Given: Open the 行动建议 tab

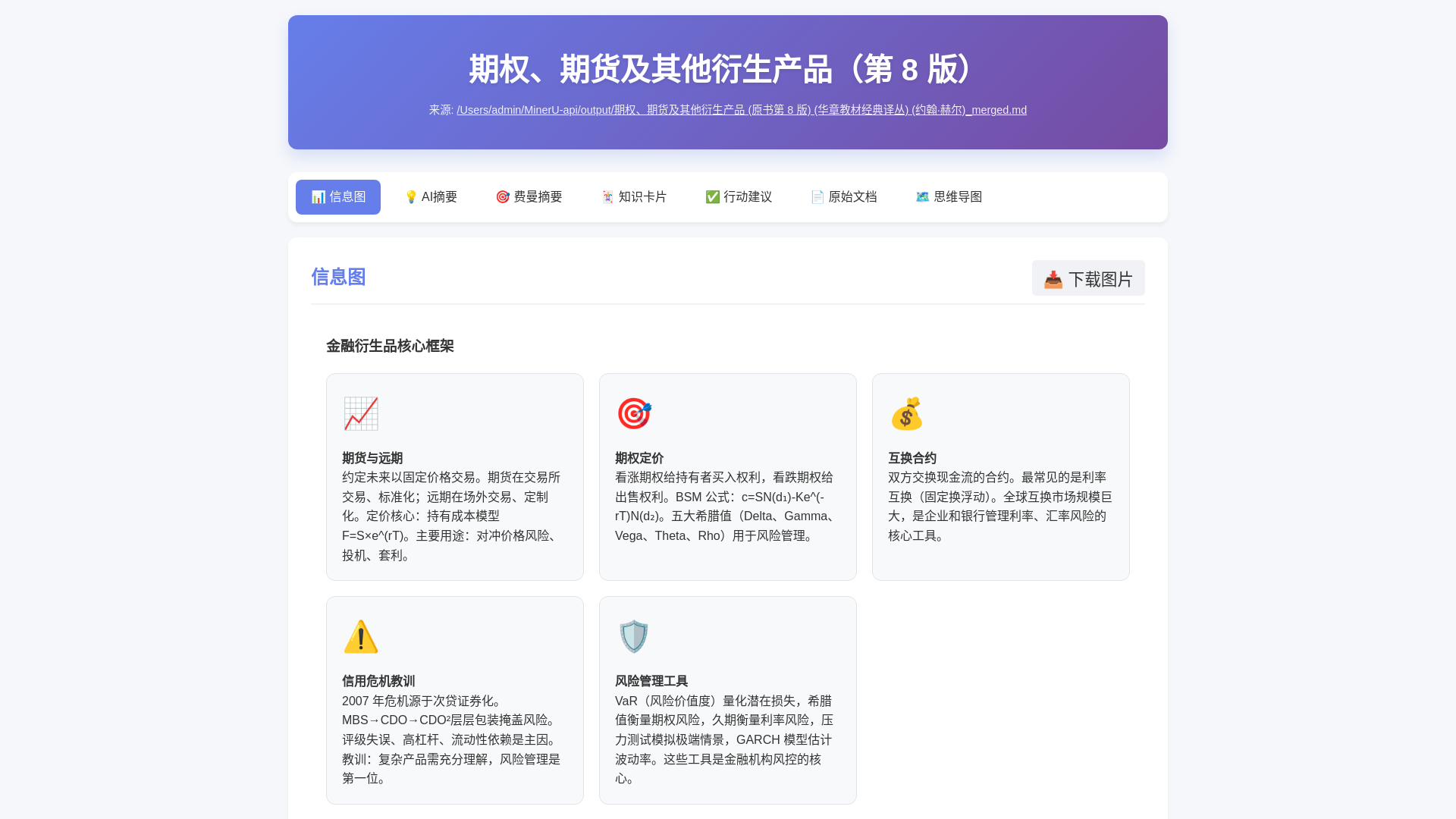Looking at the screenshot, I should 739,197.
